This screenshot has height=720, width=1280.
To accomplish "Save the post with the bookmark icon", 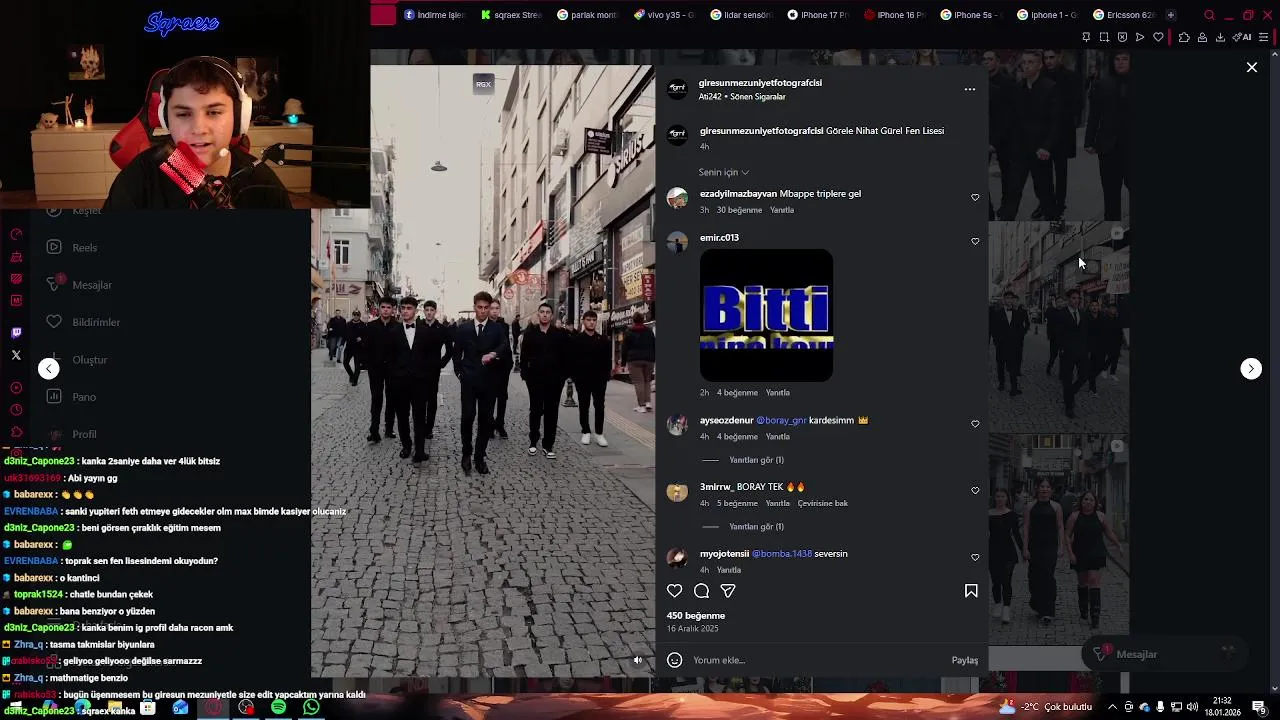I will pos(971,591).
